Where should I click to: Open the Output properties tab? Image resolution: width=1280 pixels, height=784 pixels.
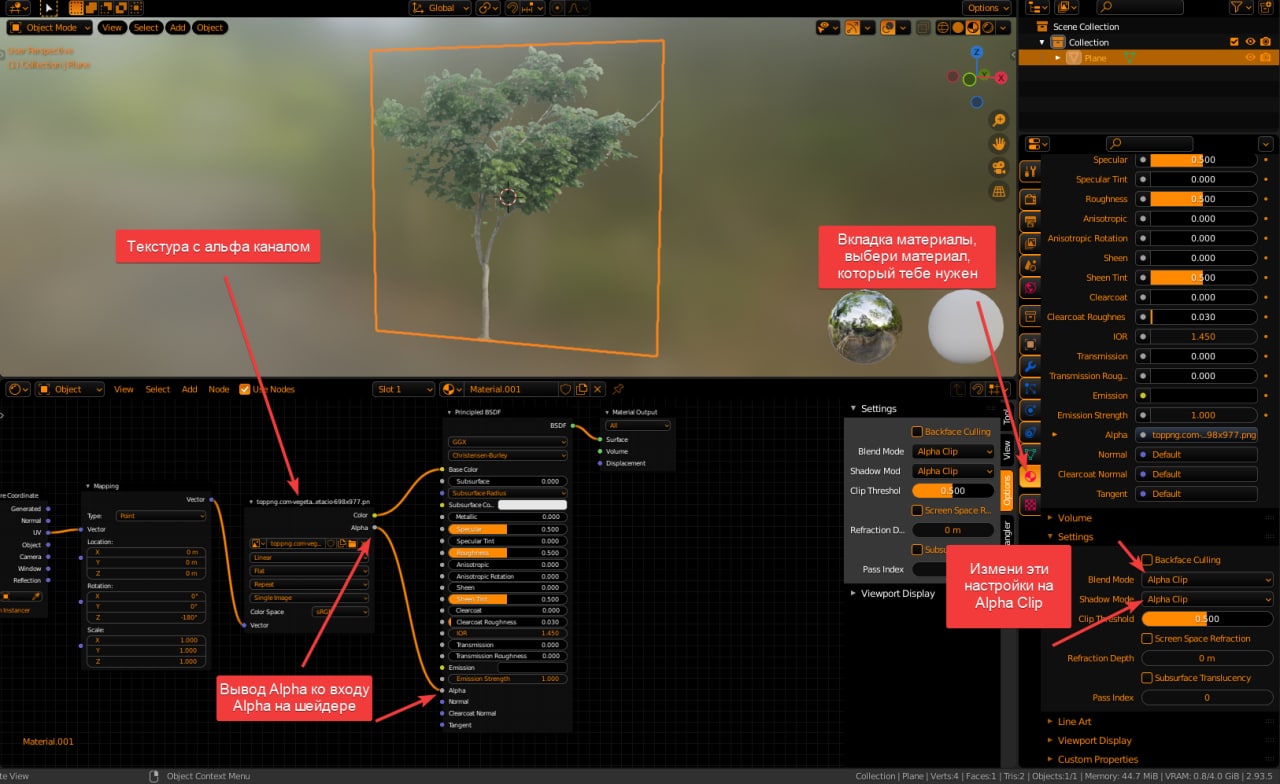[1030, 221]
